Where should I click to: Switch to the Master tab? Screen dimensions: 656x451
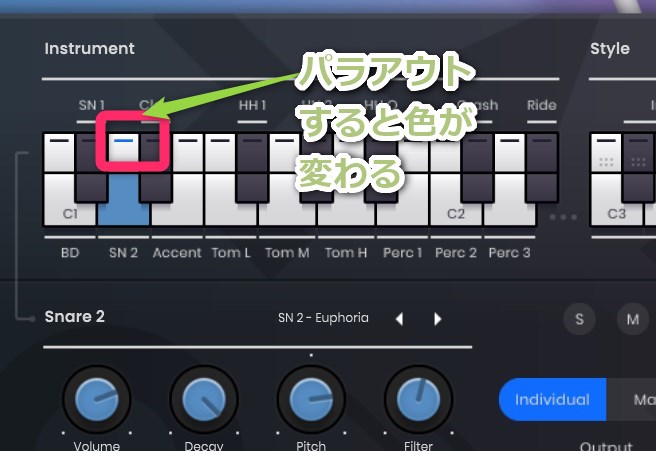click(638, 400)
